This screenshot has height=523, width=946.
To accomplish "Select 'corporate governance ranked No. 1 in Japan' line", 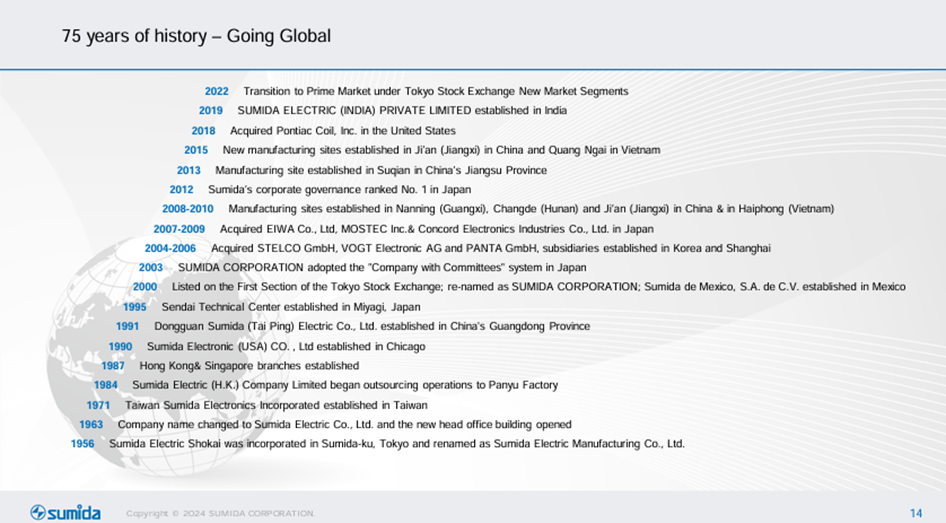I will (x=340, y=189).
